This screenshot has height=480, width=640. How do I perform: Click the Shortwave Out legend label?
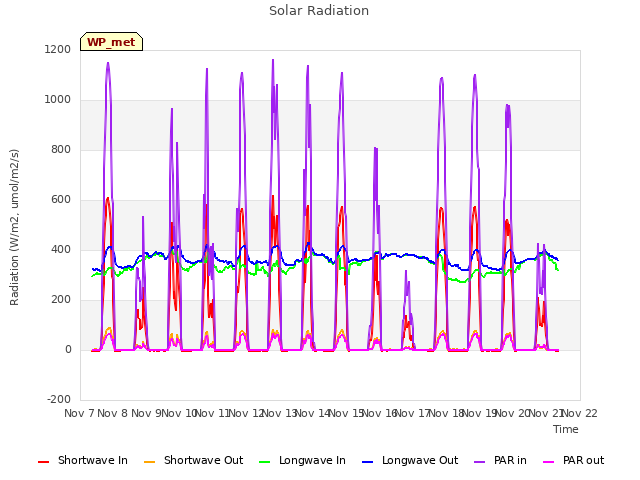[203, 460]
